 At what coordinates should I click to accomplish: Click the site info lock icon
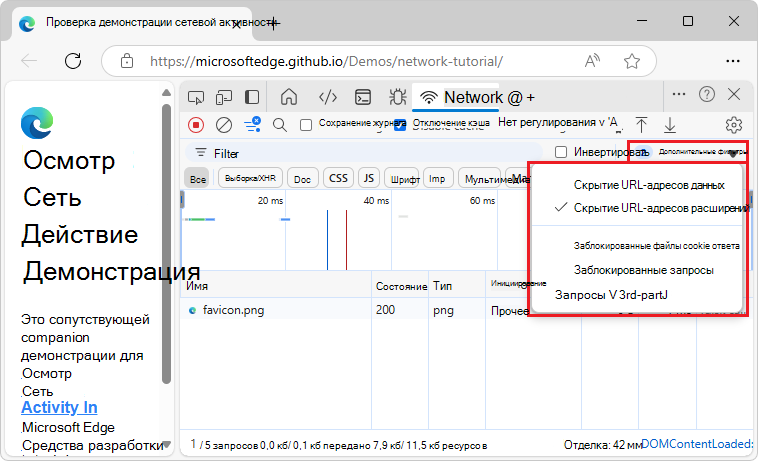coord(127,61)
